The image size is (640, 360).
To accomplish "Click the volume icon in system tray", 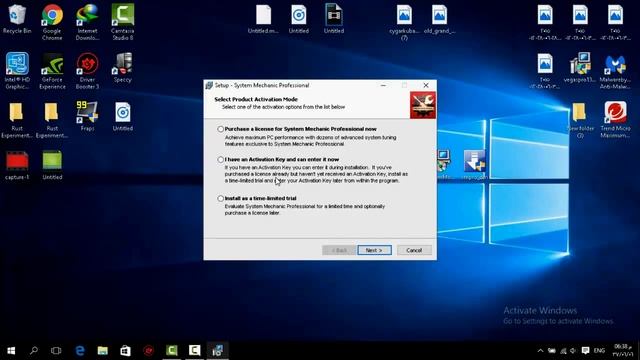I will [x=573, y=351].
